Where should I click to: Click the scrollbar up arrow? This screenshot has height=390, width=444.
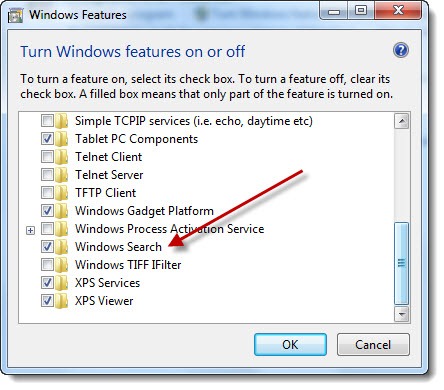[402, 121]
